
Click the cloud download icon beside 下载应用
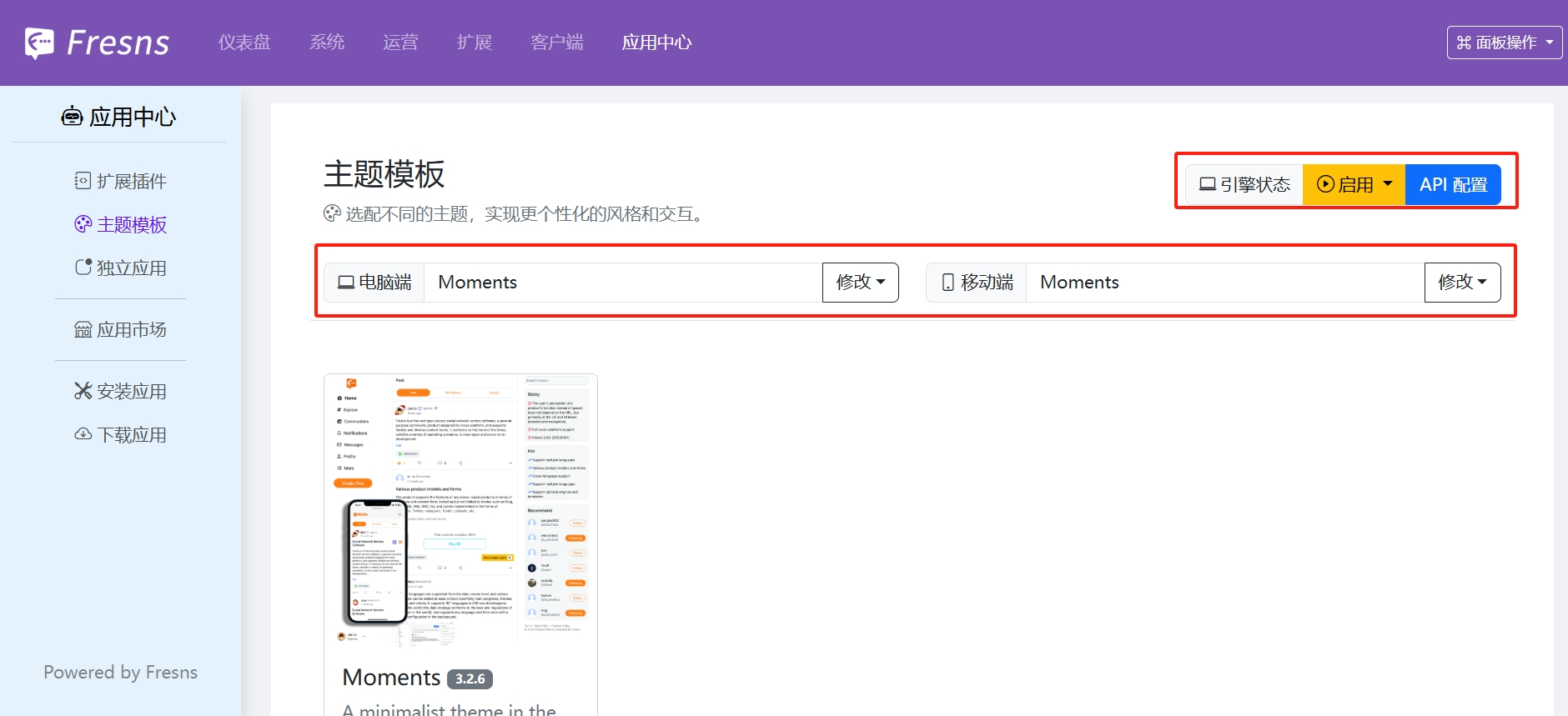(83, 434)
